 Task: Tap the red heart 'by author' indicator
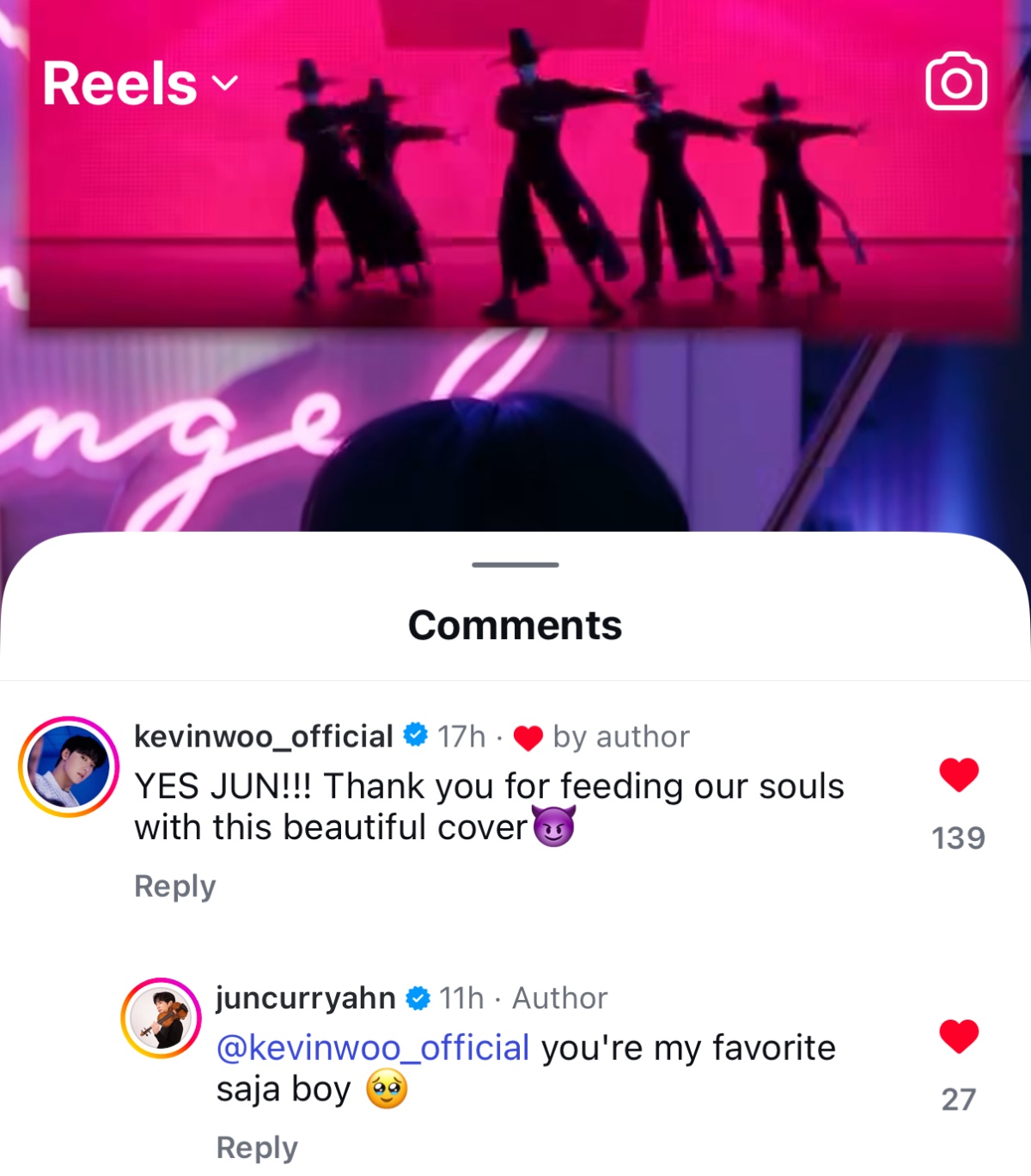(528, 737)
